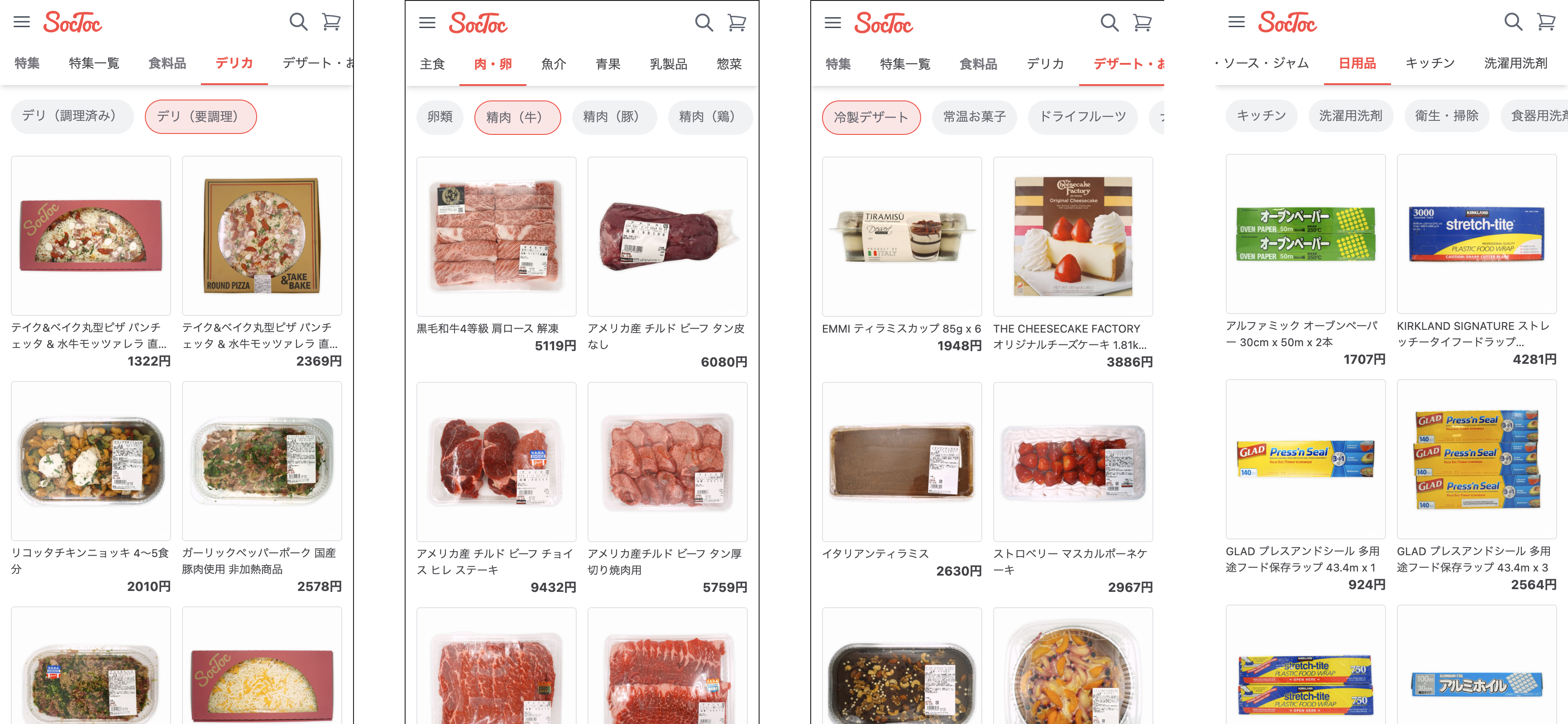Open 食料品 tab in first screen
The image size is (1568, 724).
coord(167,62)
